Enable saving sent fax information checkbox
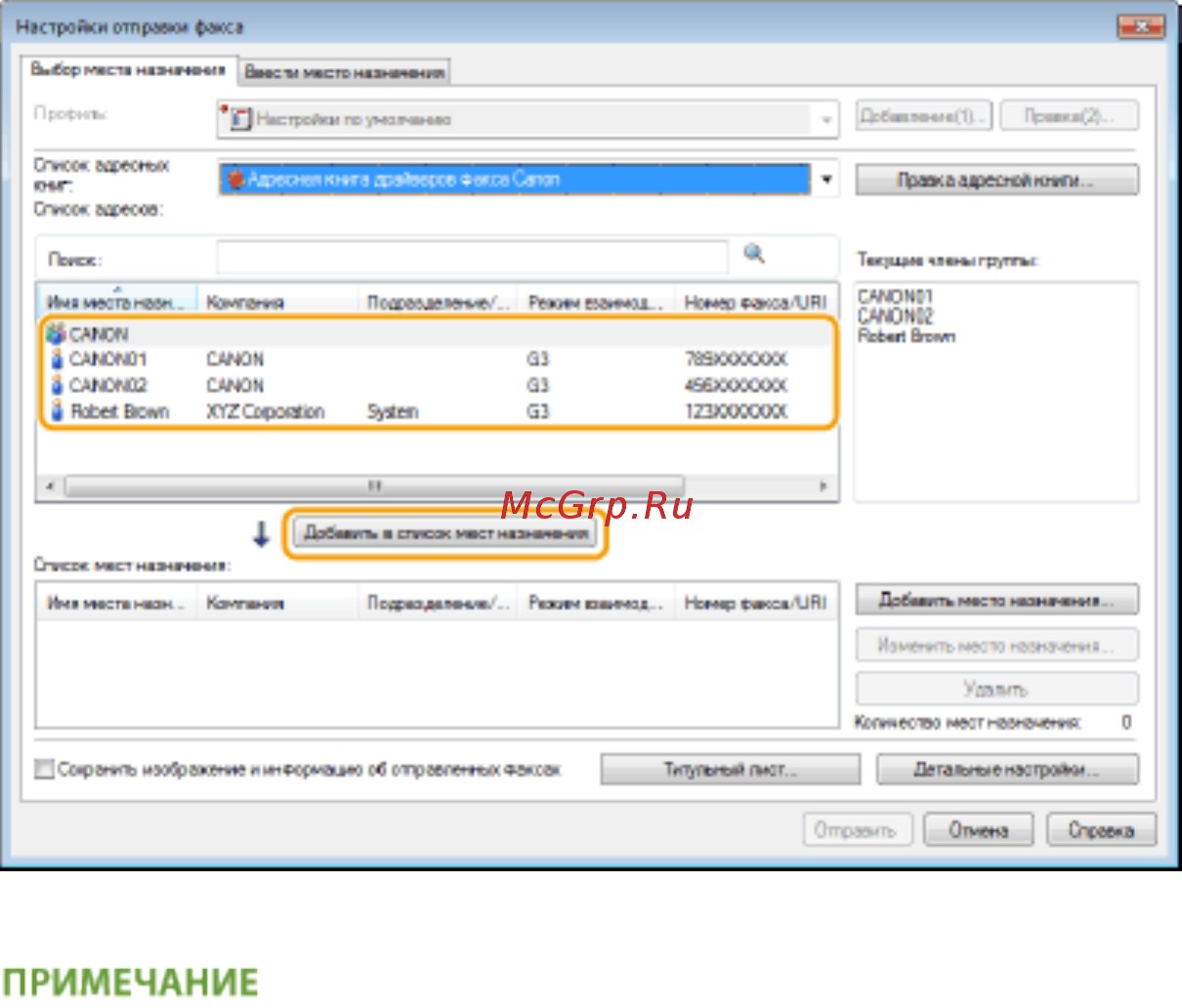Screen dimensions: 1182x1008 click(x=44, y=770)
